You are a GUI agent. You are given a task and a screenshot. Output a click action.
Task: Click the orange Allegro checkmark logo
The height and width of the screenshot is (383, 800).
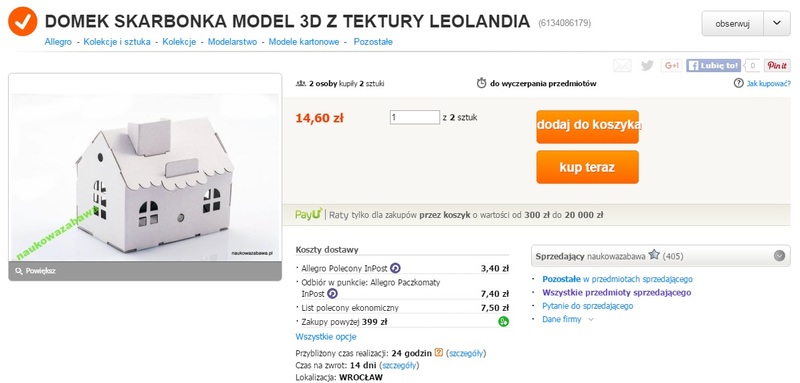(x=22, y=21)
